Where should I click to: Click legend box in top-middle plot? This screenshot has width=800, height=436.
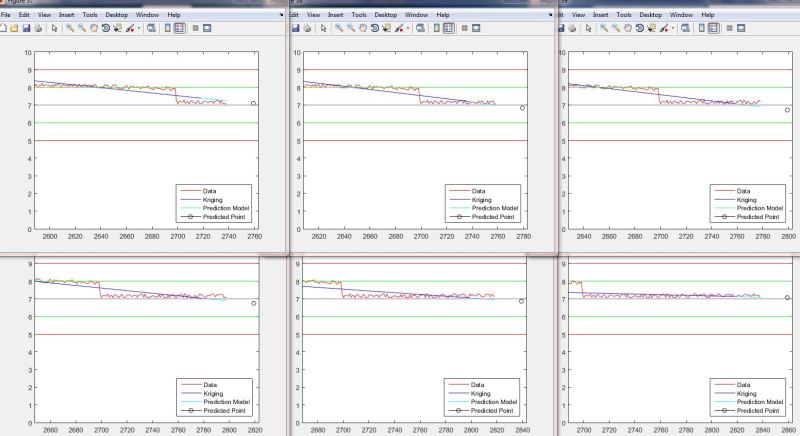483,203
